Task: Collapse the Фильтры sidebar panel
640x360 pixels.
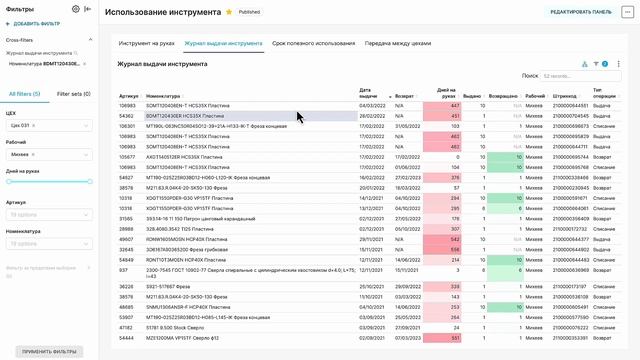Action: click(87, 9)
